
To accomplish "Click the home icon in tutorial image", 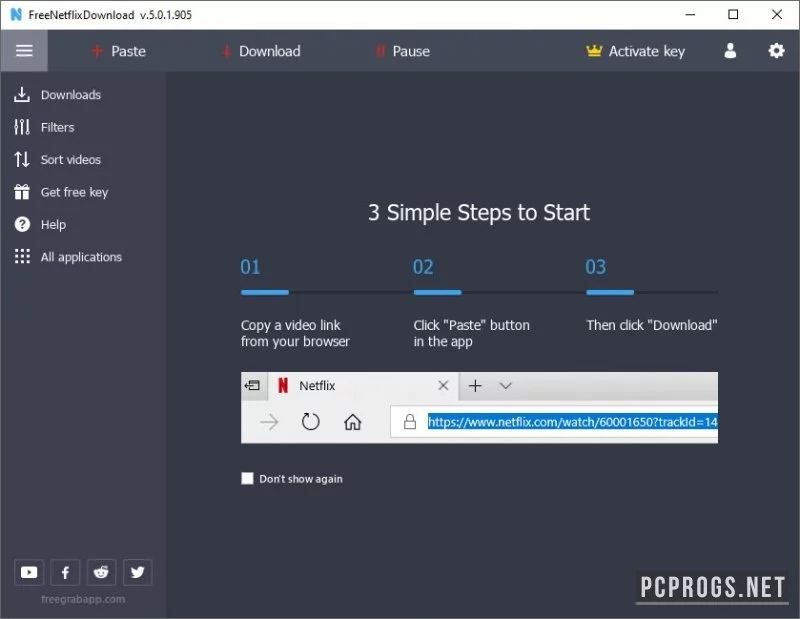I will (353, 422).
